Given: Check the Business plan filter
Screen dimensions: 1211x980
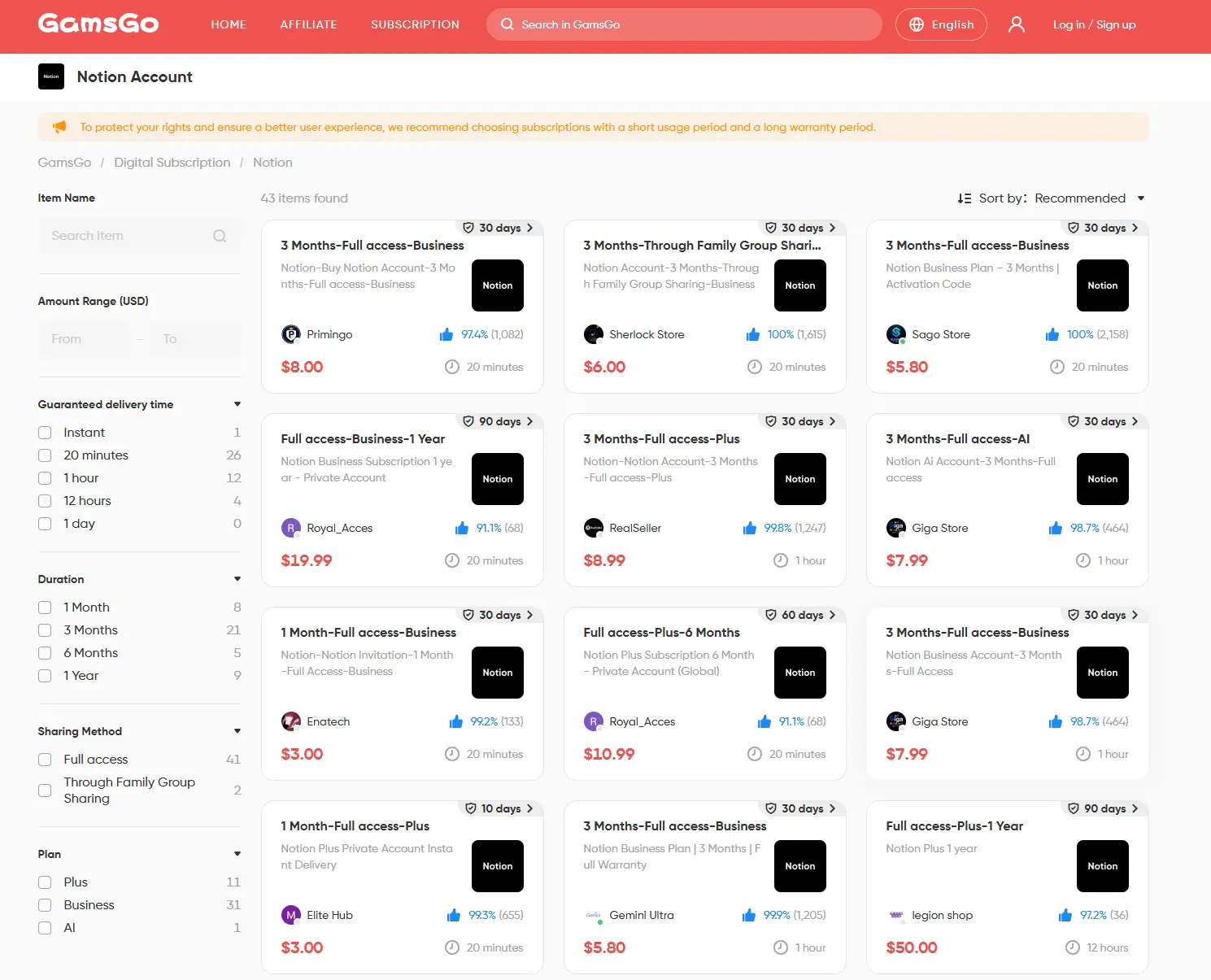Looking at the screenshot, I should (x=45, y=905).
